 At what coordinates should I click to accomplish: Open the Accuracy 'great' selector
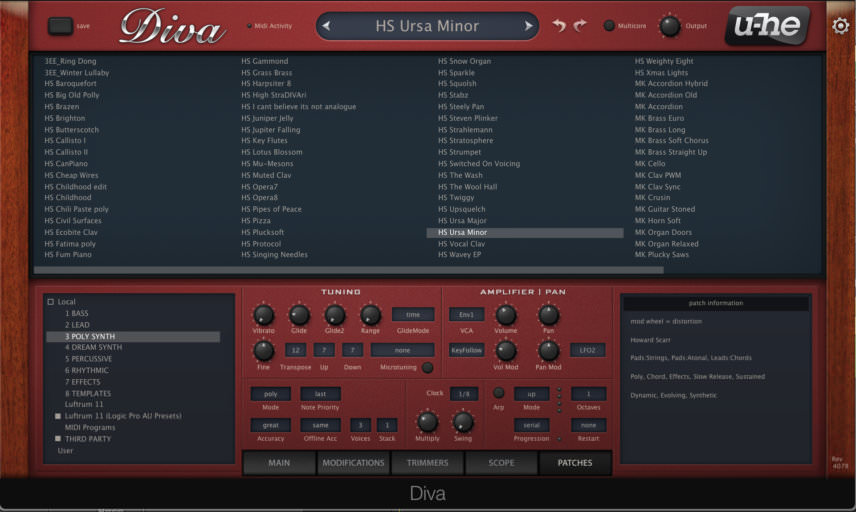271,425
